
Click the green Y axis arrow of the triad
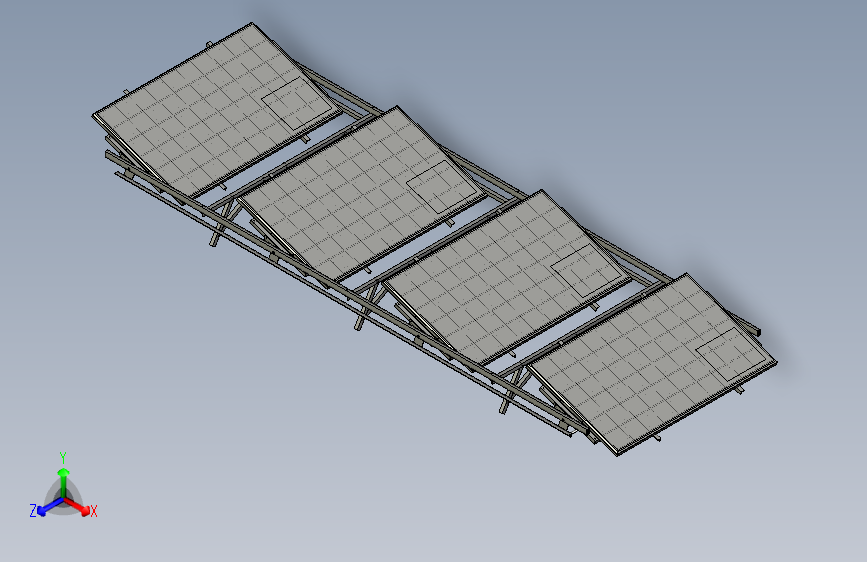(x=64, y=483)
